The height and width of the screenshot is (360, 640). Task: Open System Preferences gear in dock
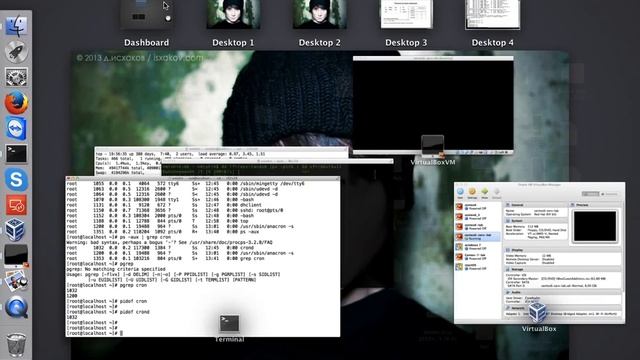coord(16,77)
